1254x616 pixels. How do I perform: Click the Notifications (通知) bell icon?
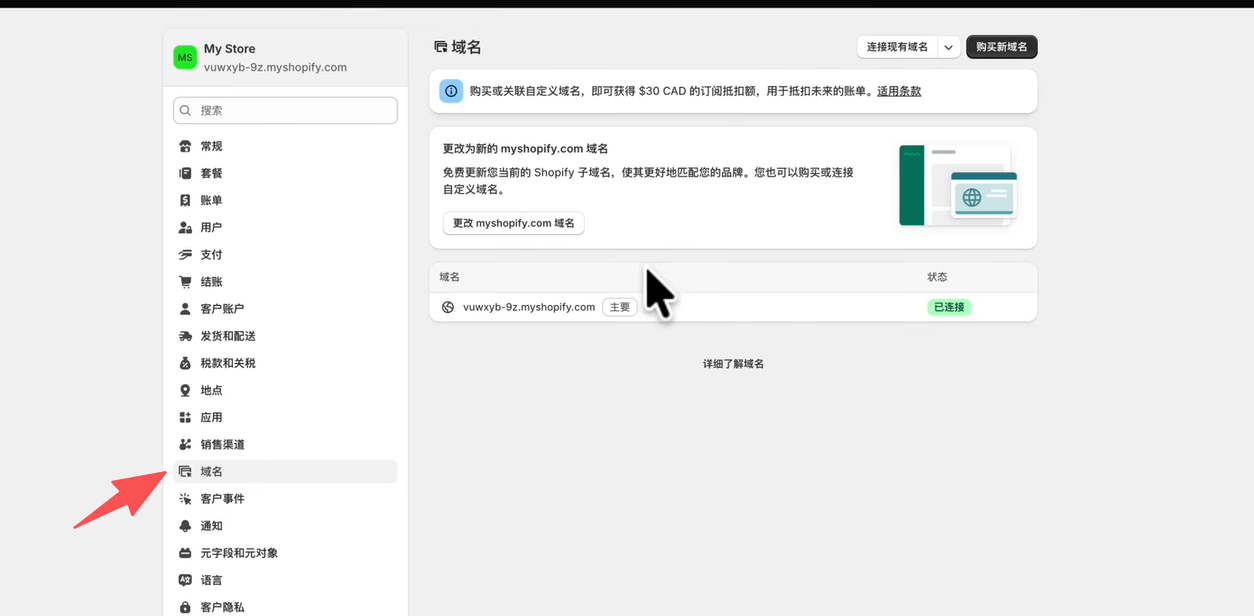point(185,526)
